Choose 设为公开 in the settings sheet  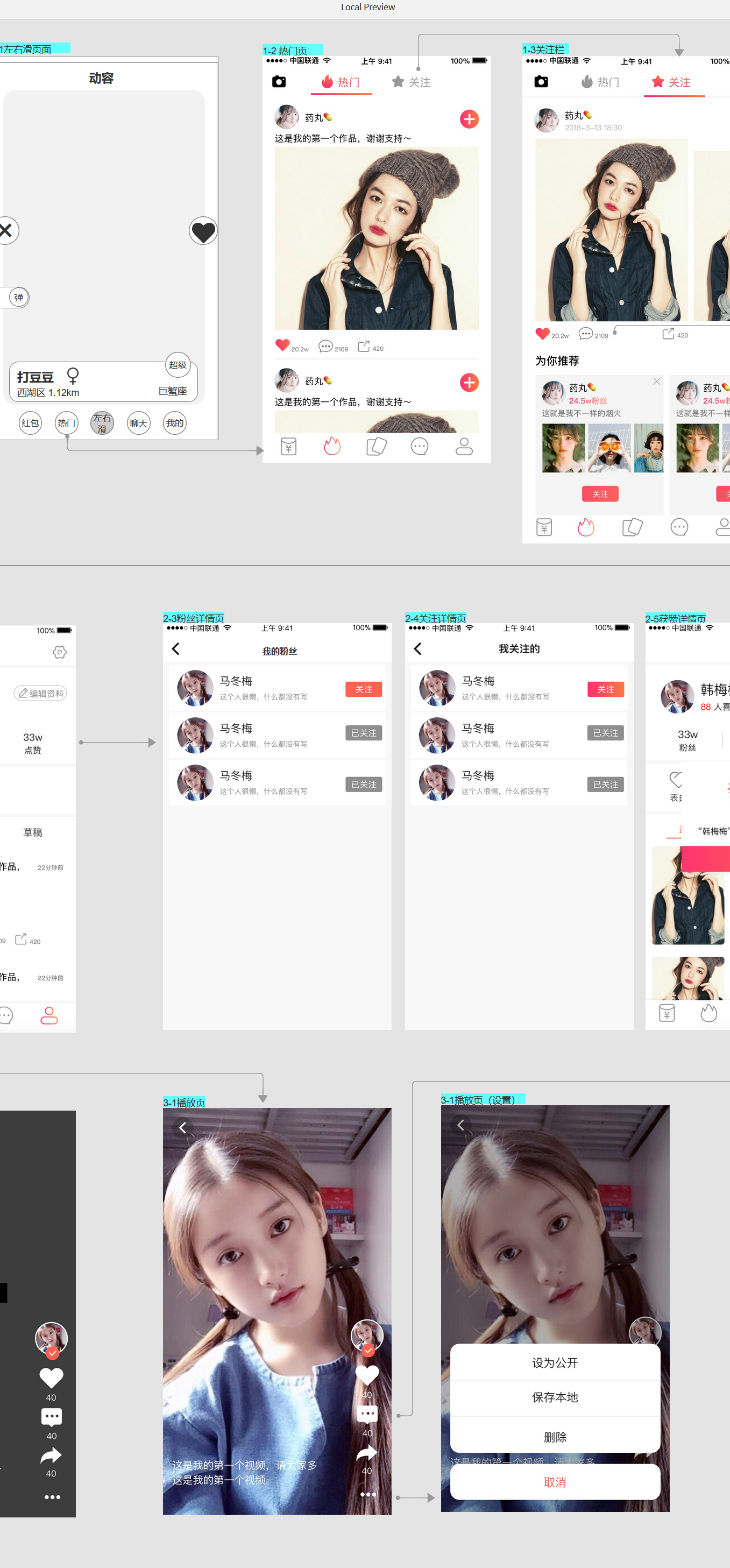coord(555,1362)
